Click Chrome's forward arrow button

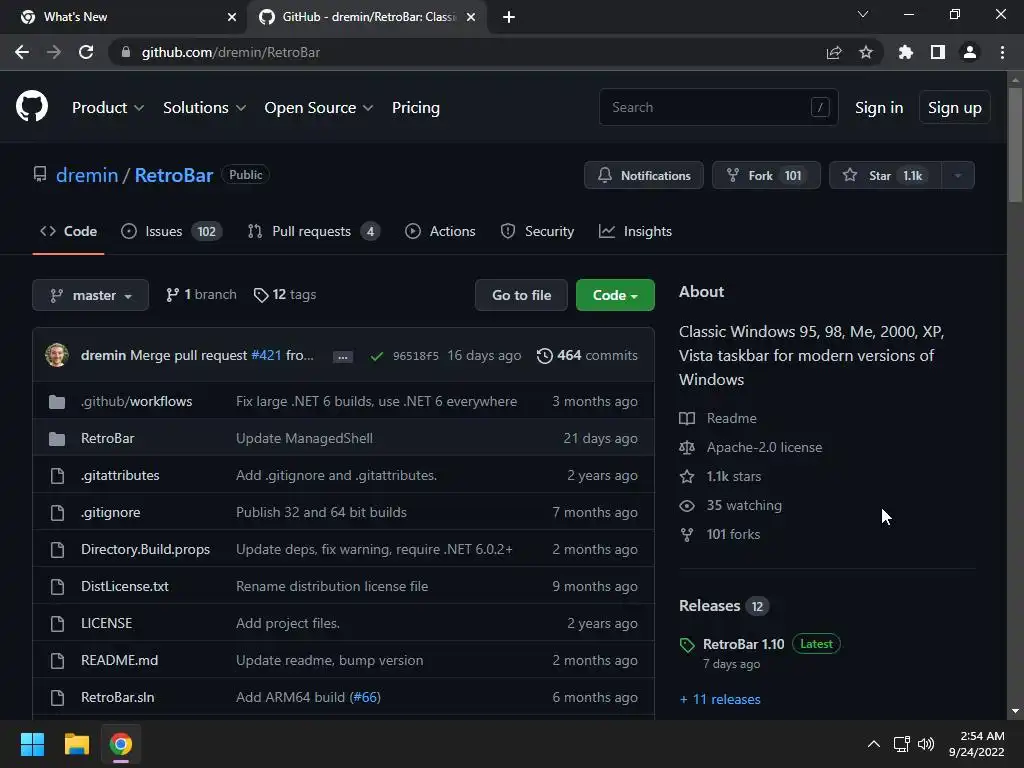[x=54, y=52]
